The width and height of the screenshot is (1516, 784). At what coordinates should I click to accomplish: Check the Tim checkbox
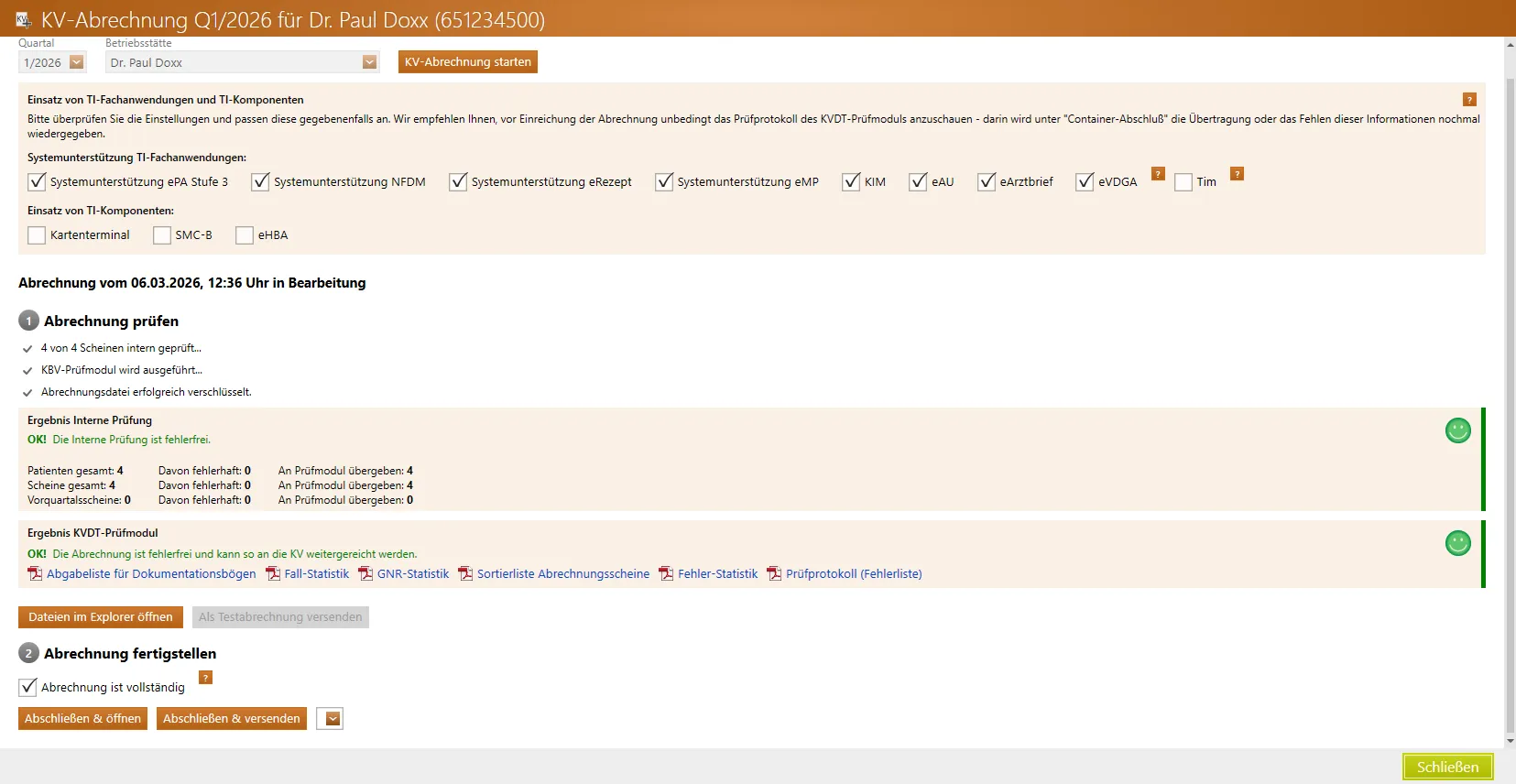[1183, 182]
